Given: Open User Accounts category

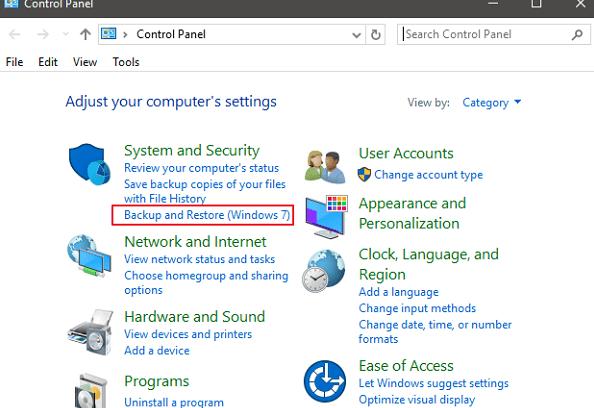Looking at the screenshot, I should (406, 153).
